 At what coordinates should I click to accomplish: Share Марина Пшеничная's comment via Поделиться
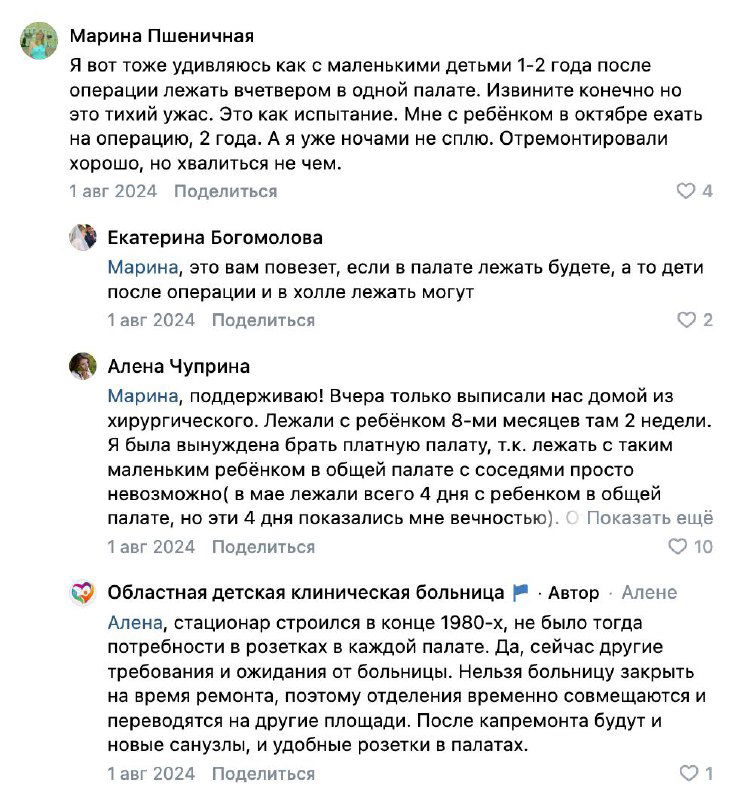(x=225, y=191)
